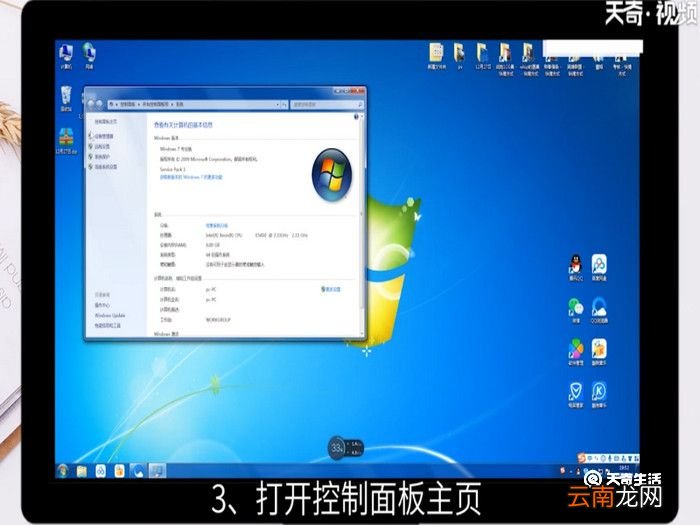Expand the arrow after 控制面板 breadcrumb
Image resolution: width=700 pixels, height=525 pixels.
point(139,104)
